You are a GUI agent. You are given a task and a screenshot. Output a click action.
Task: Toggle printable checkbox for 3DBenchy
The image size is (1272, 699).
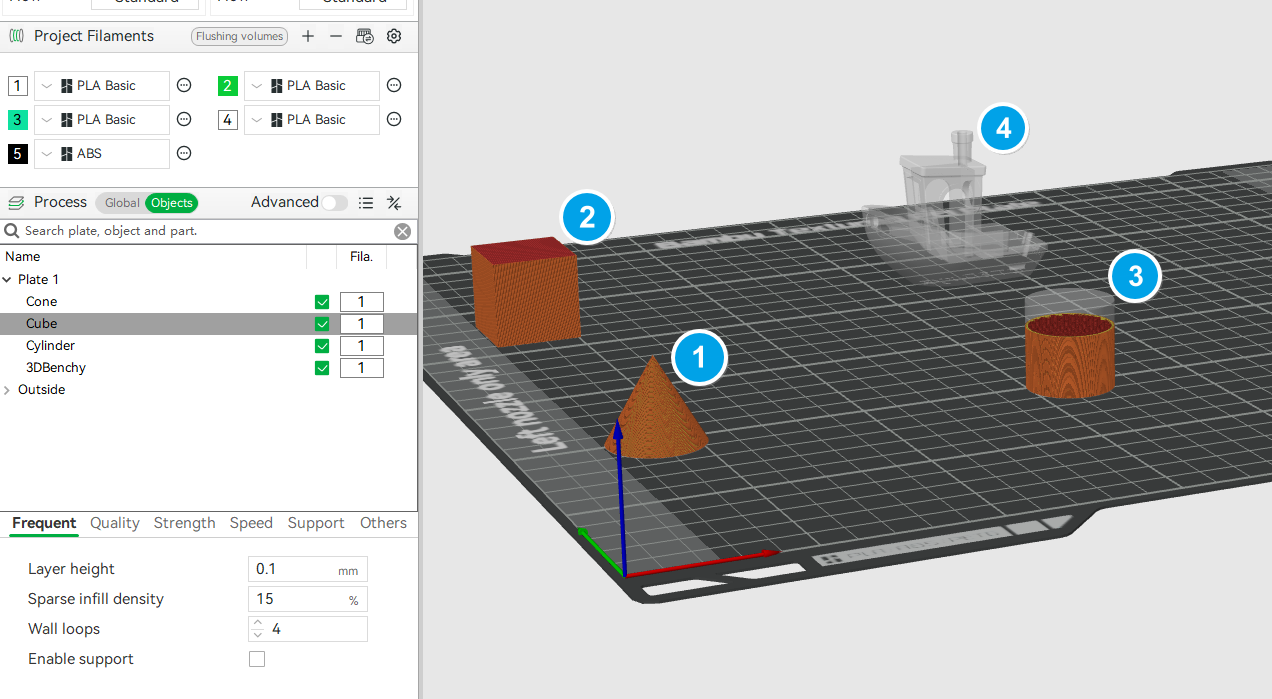click(x=322, y=368)
